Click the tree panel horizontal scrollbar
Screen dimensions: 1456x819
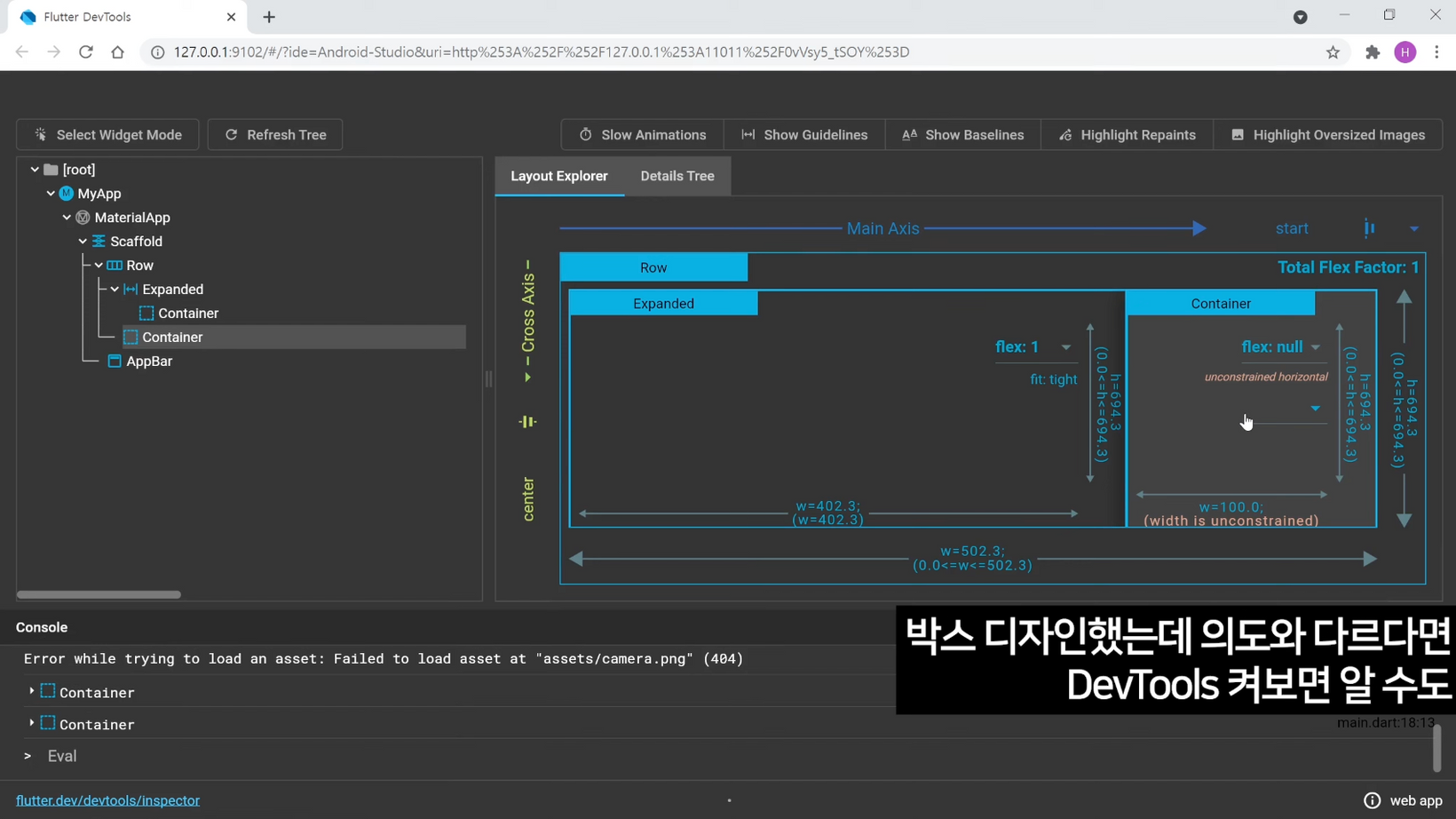(x=99, y=594)
